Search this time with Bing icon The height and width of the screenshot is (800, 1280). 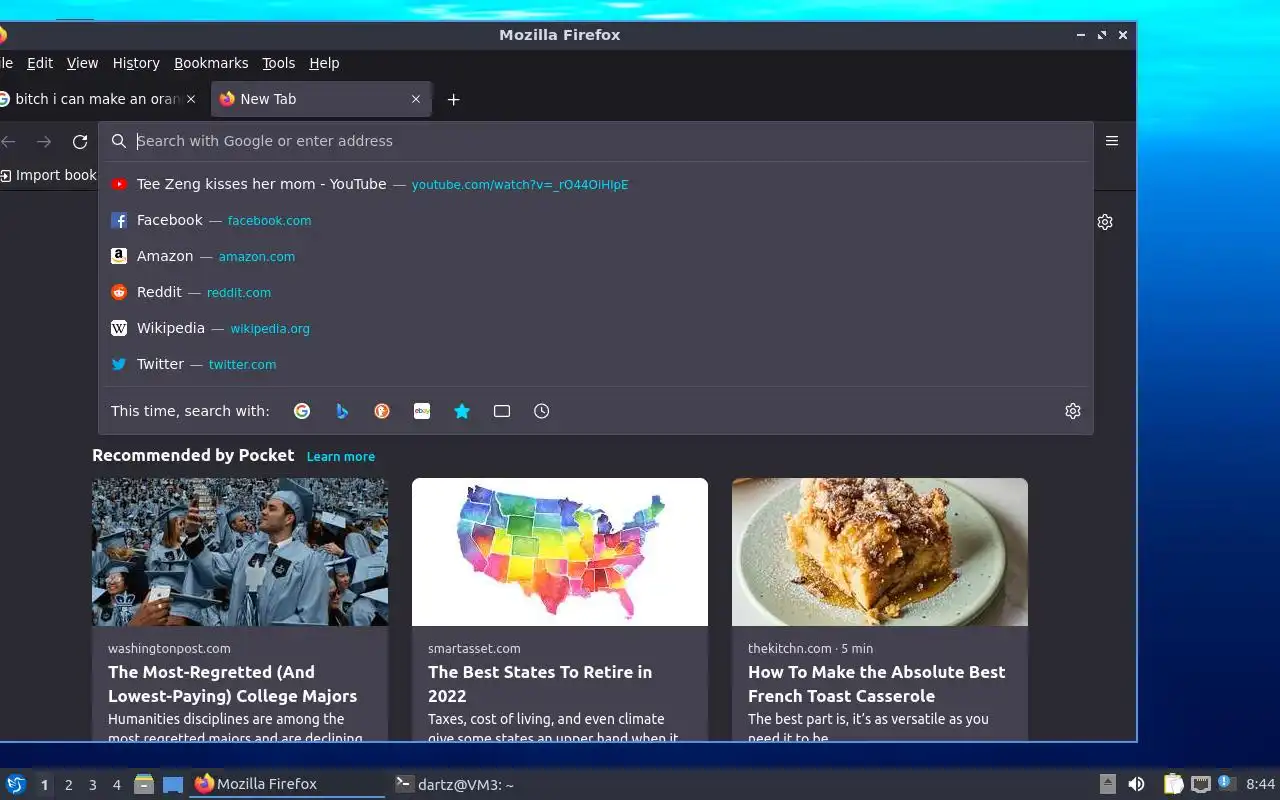pyautogui.click(x=342, y=411)
